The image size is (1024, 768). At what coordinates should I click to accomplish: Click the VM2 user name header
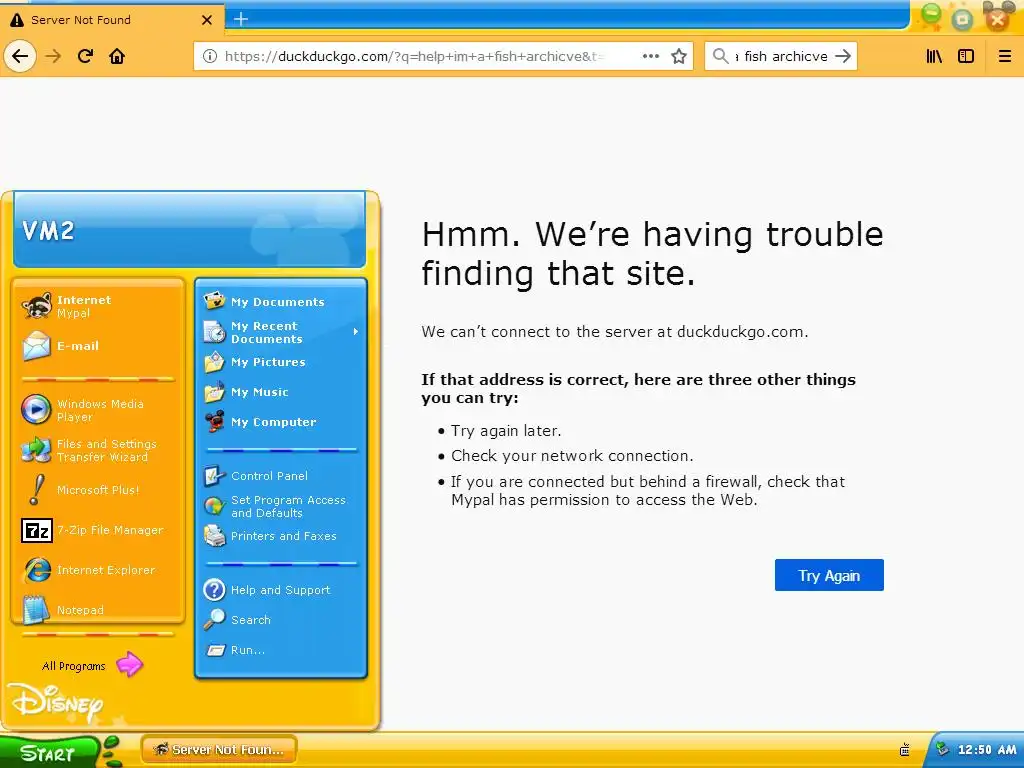(x=48, y=231)
